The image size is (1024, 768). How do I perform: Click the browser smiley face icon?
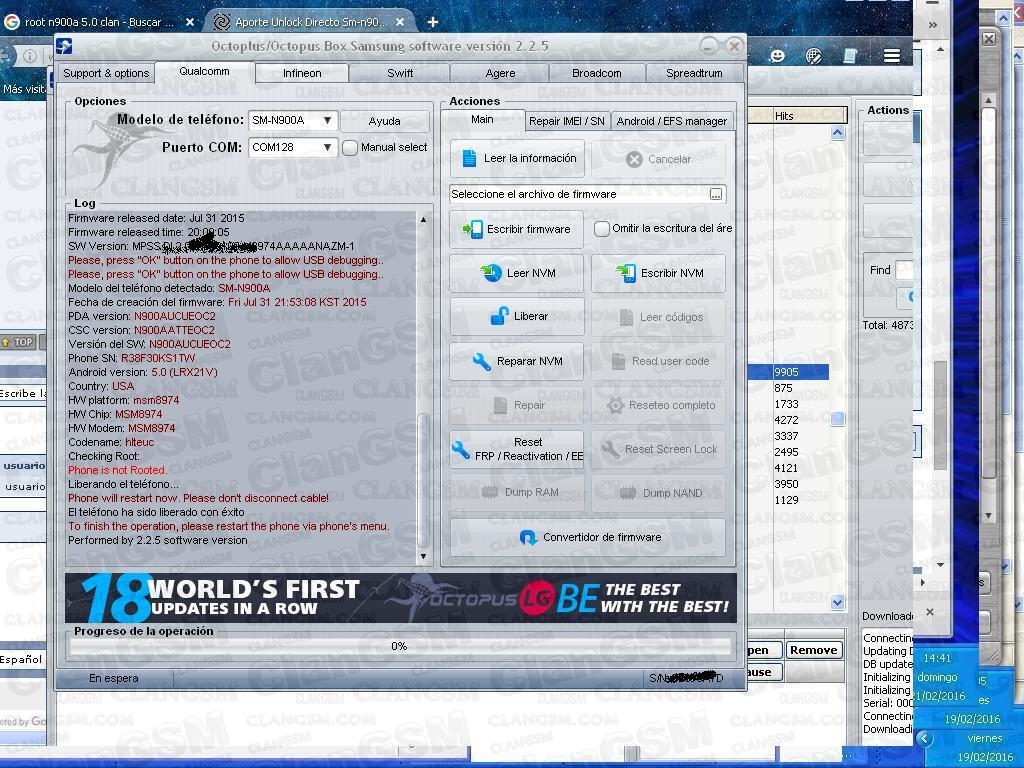777,56
